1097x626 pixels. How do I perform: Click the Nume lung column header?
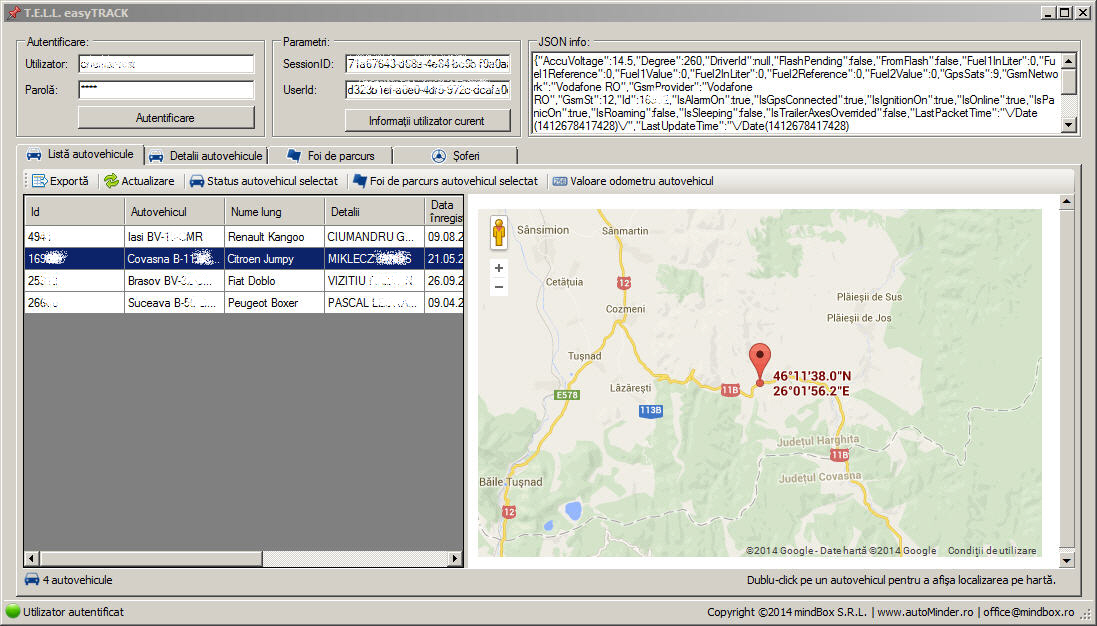[x=275, y=211]
